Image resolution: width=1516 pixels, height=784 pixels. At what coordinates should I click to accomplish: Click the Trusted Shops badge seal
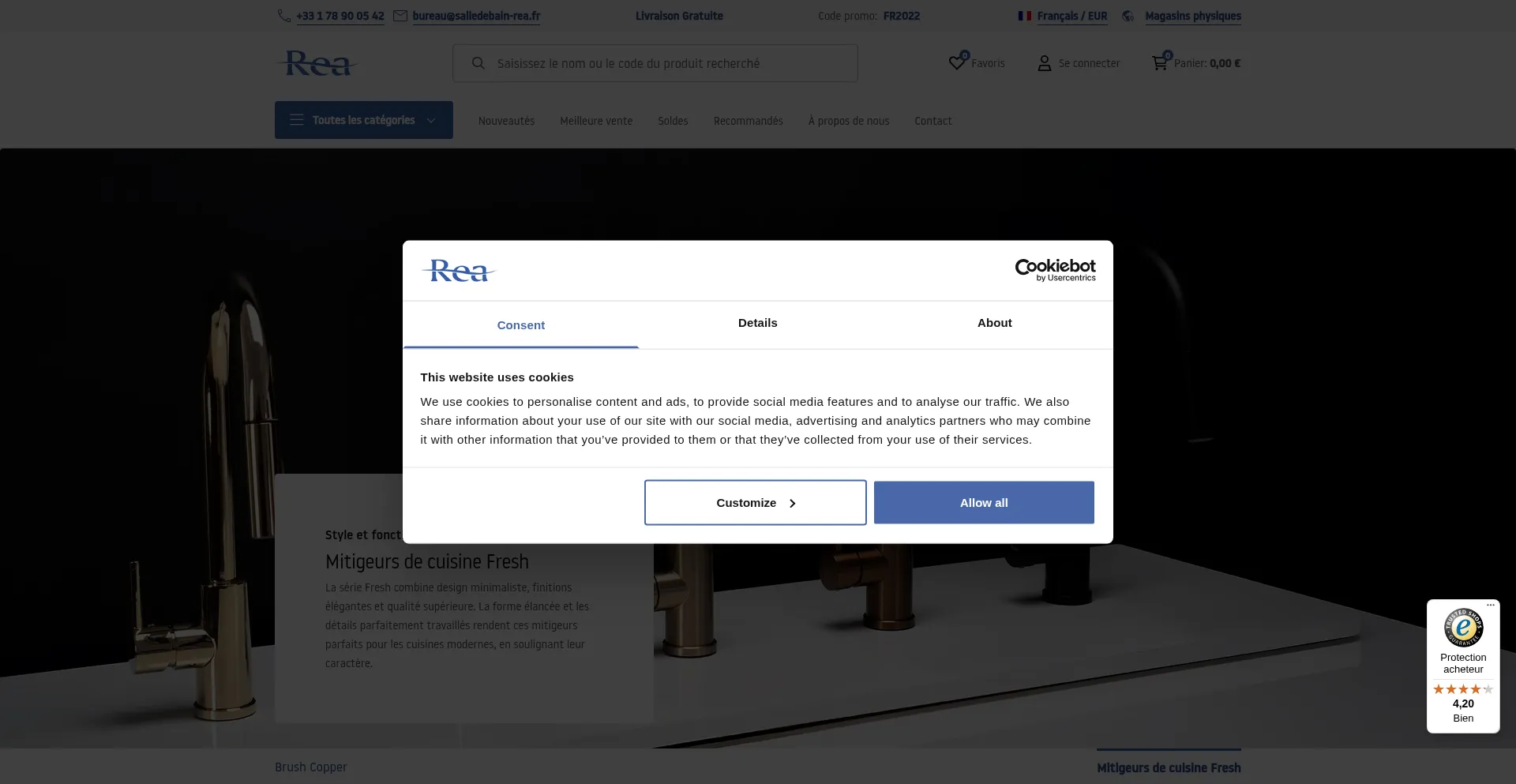pyautogui.click(x=1463, y=628)
